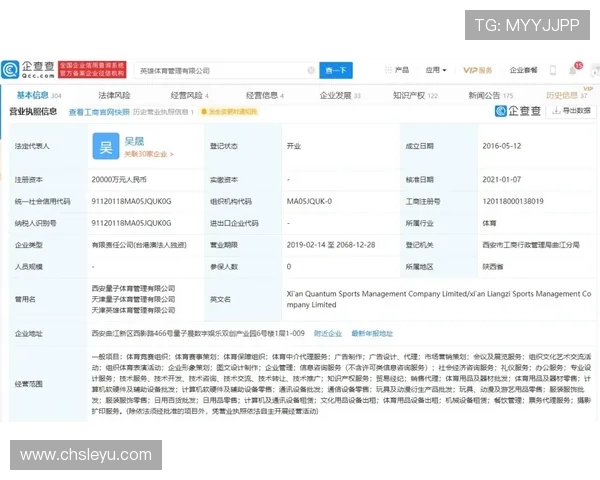
Task: Click the 最新年报地址 link
Action: [x=372, y=333]
